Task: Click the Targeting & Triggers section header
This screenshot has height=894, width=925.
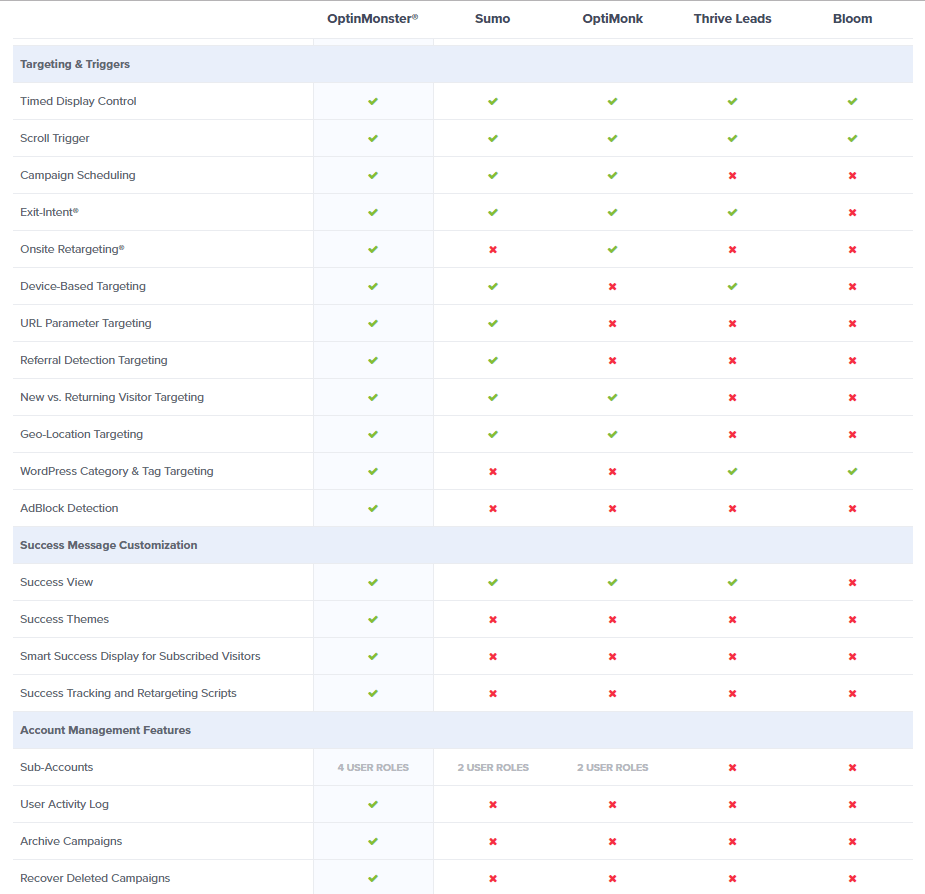Action: pyautogui.click(x=75, y=64)
